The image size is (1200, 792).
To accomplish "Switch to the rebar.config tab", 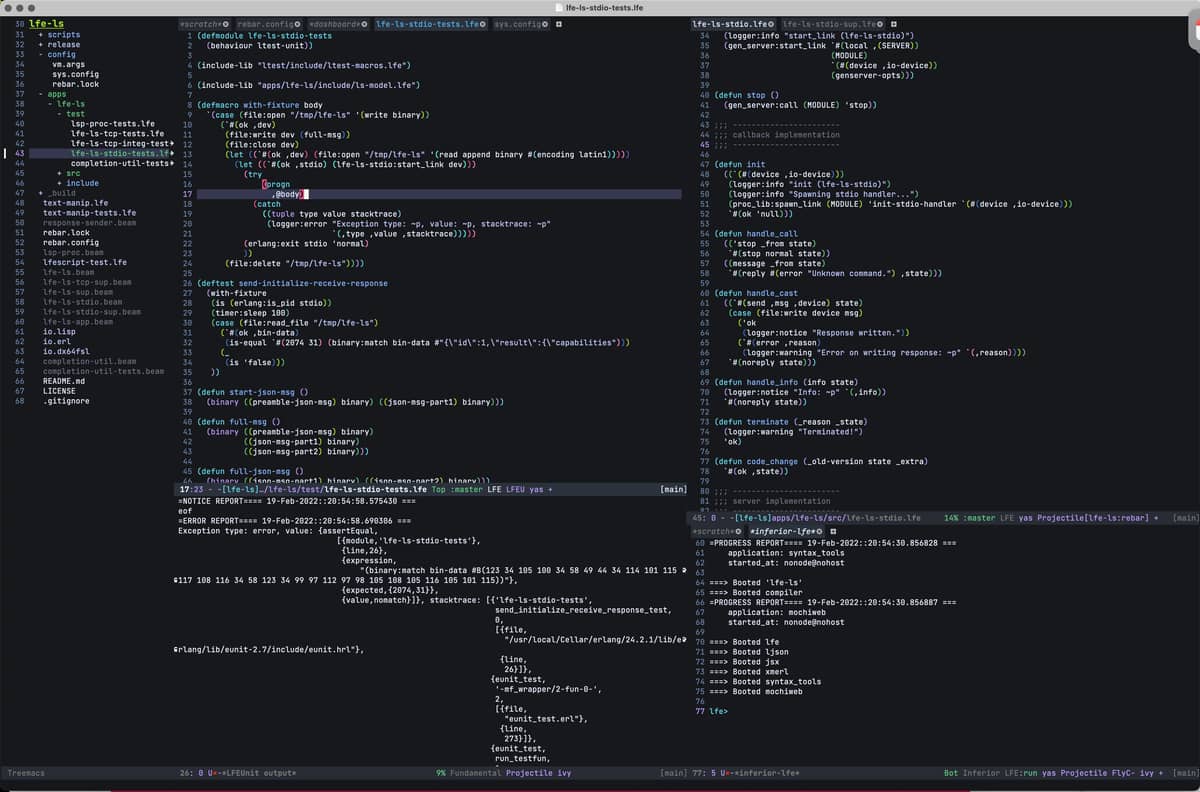I will [x=265, y=23].
